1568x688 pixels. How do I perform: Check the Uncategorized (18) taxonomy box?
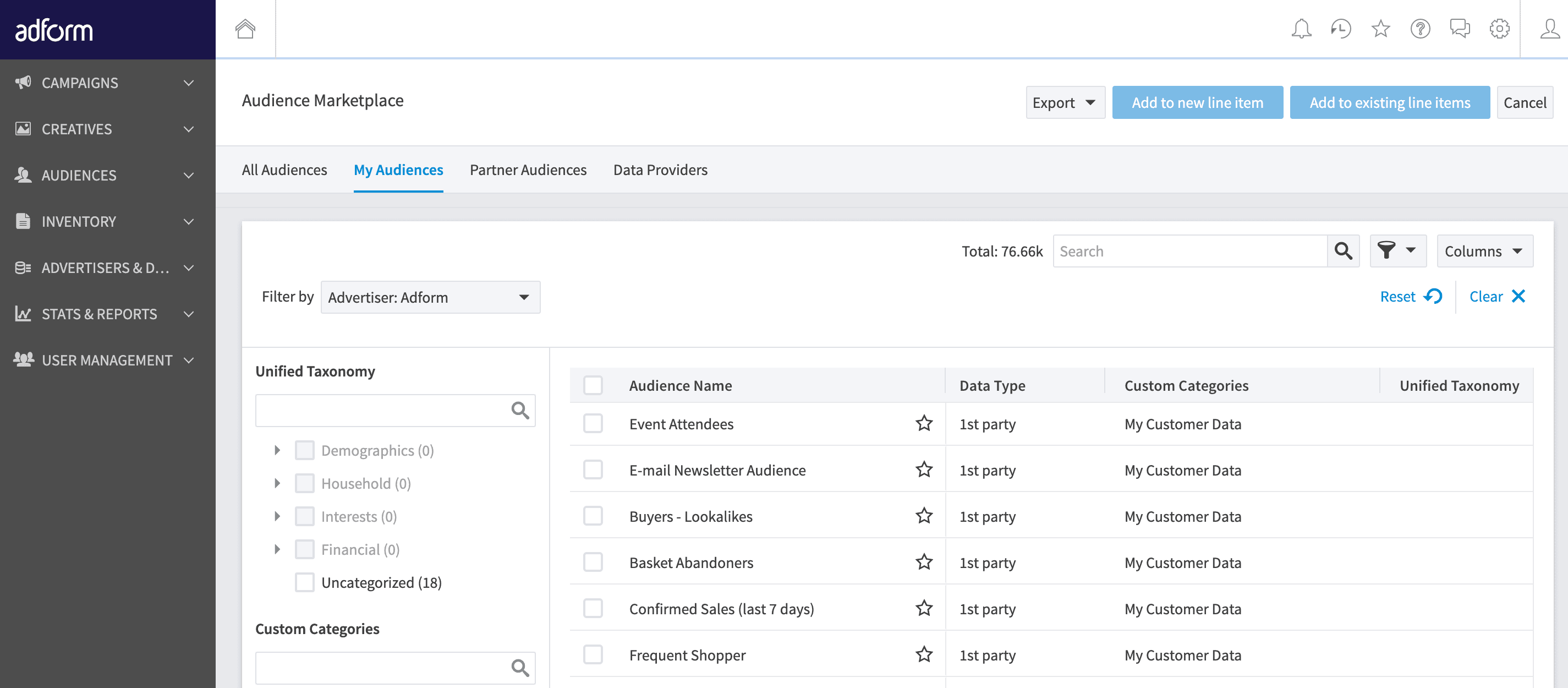tap(304, 582)
